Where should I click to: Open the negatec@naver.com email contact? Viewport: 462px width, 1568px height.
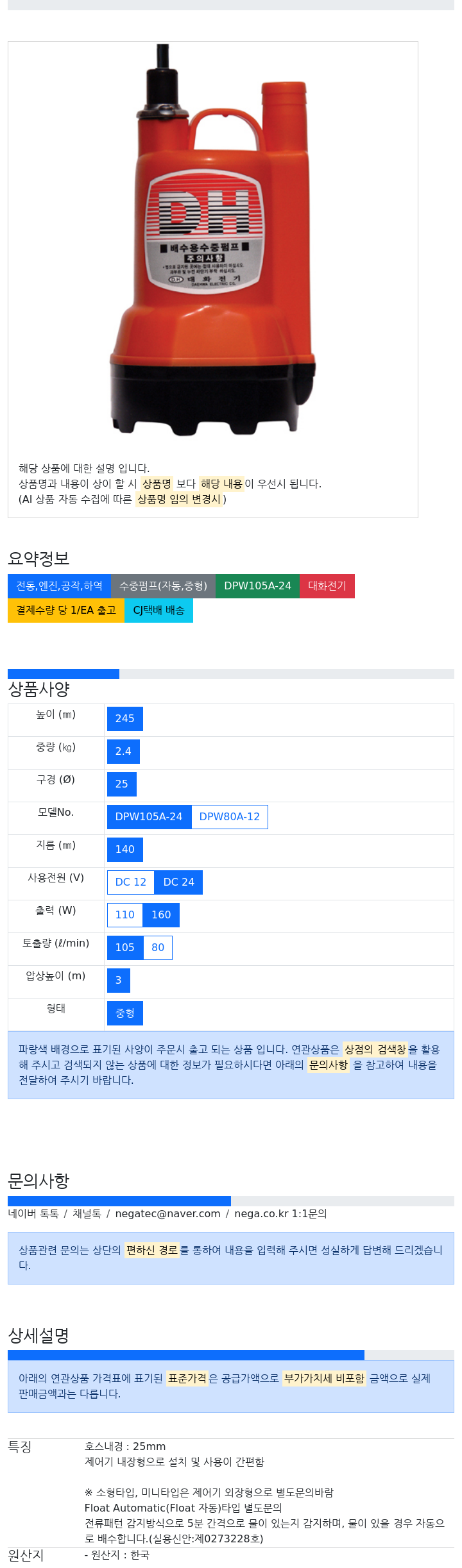[167, 1213]
